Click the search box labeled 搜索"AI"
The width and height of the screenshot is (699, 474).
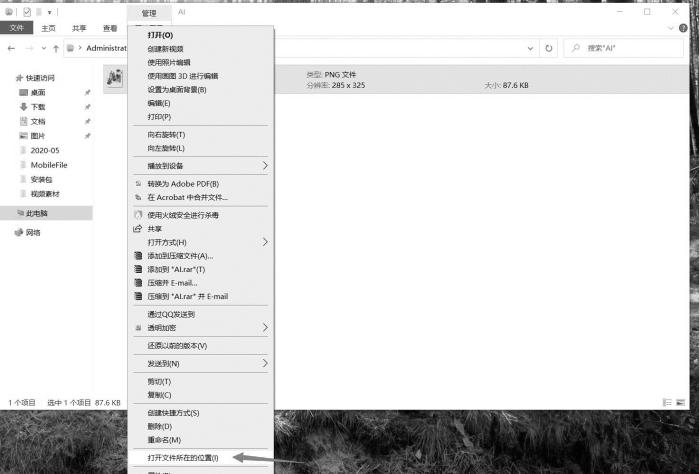point(623,48)
